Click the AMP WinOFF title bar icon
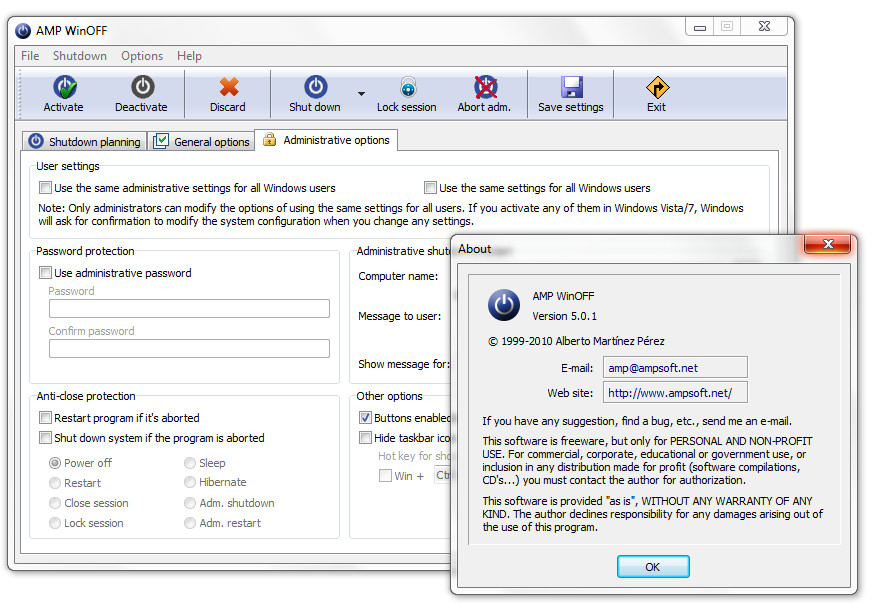This screenshot has height=606, width=872. click(x=23, y=31)
